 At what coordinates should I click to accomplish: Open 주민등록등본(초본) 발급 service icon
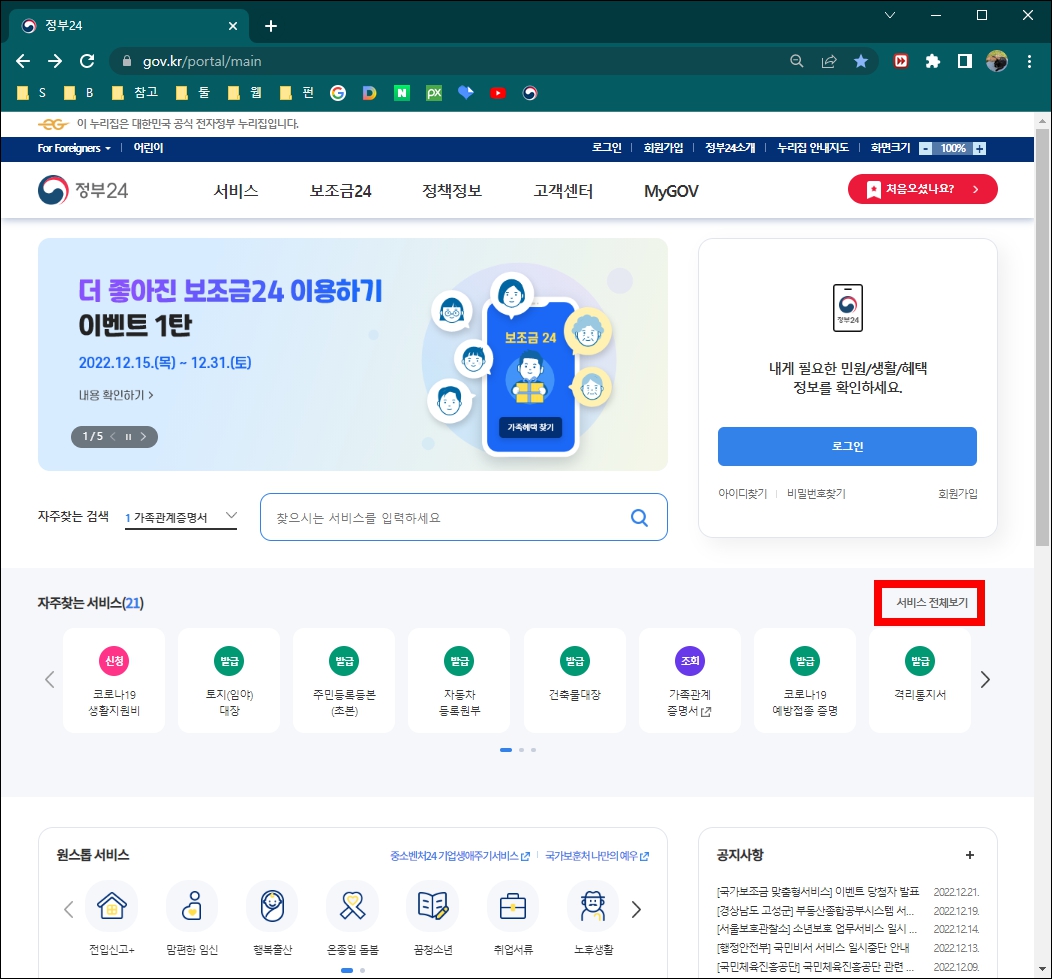(344, 680)
